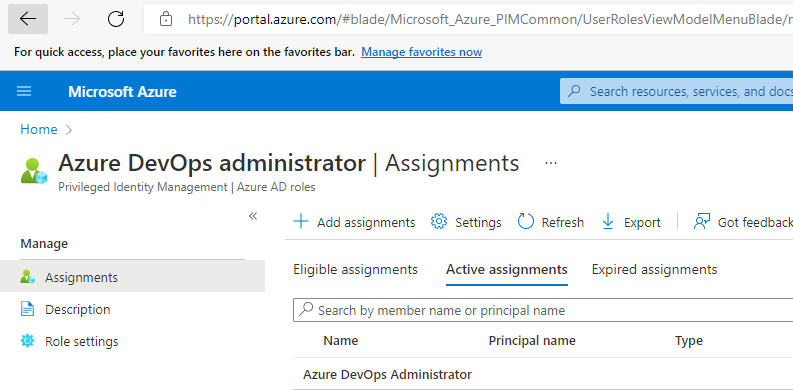Viewport: 793px width, 391px height.
Task: Click the Type column header
Action: [x=689, y=341]
